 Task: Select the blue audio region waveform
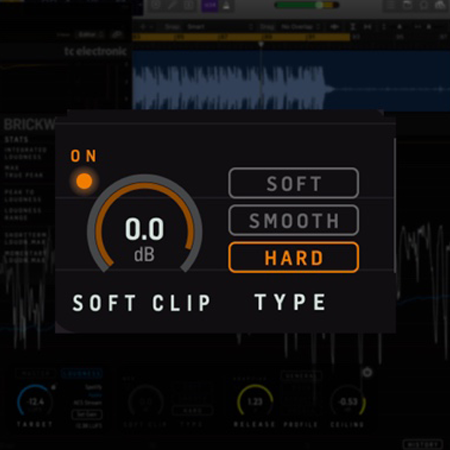291,81
